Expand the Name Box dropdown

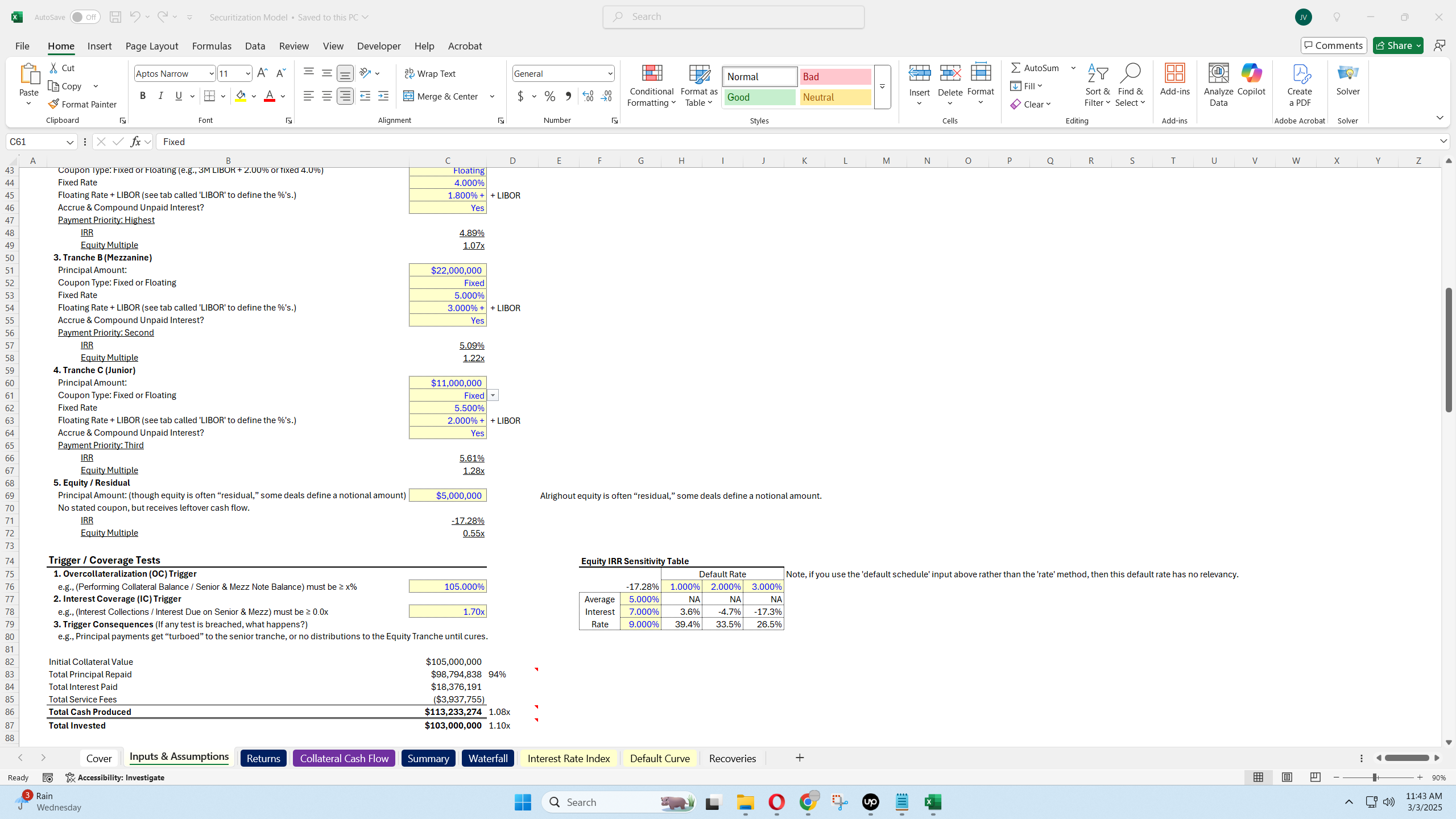(x=70, y=142)
